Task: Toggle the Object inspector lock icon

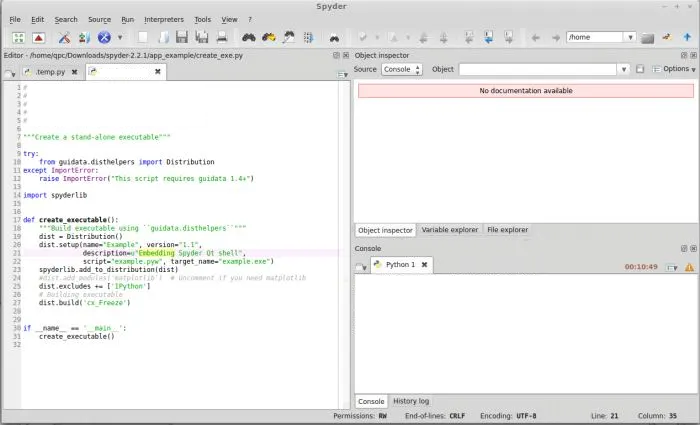Action: [640, 69]
